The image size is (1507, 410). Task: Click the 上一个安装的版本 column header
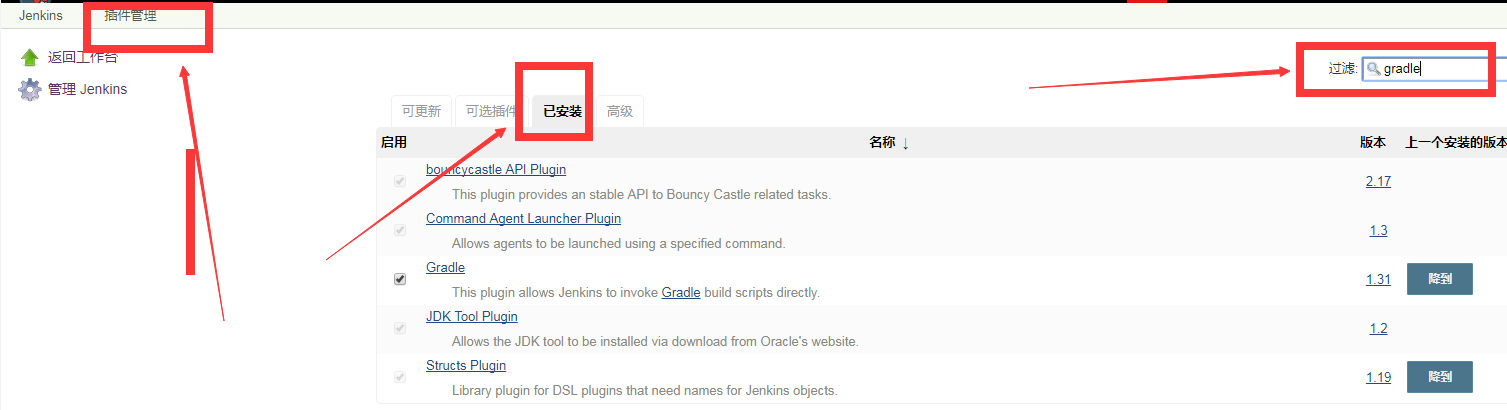pos(1455,143)
